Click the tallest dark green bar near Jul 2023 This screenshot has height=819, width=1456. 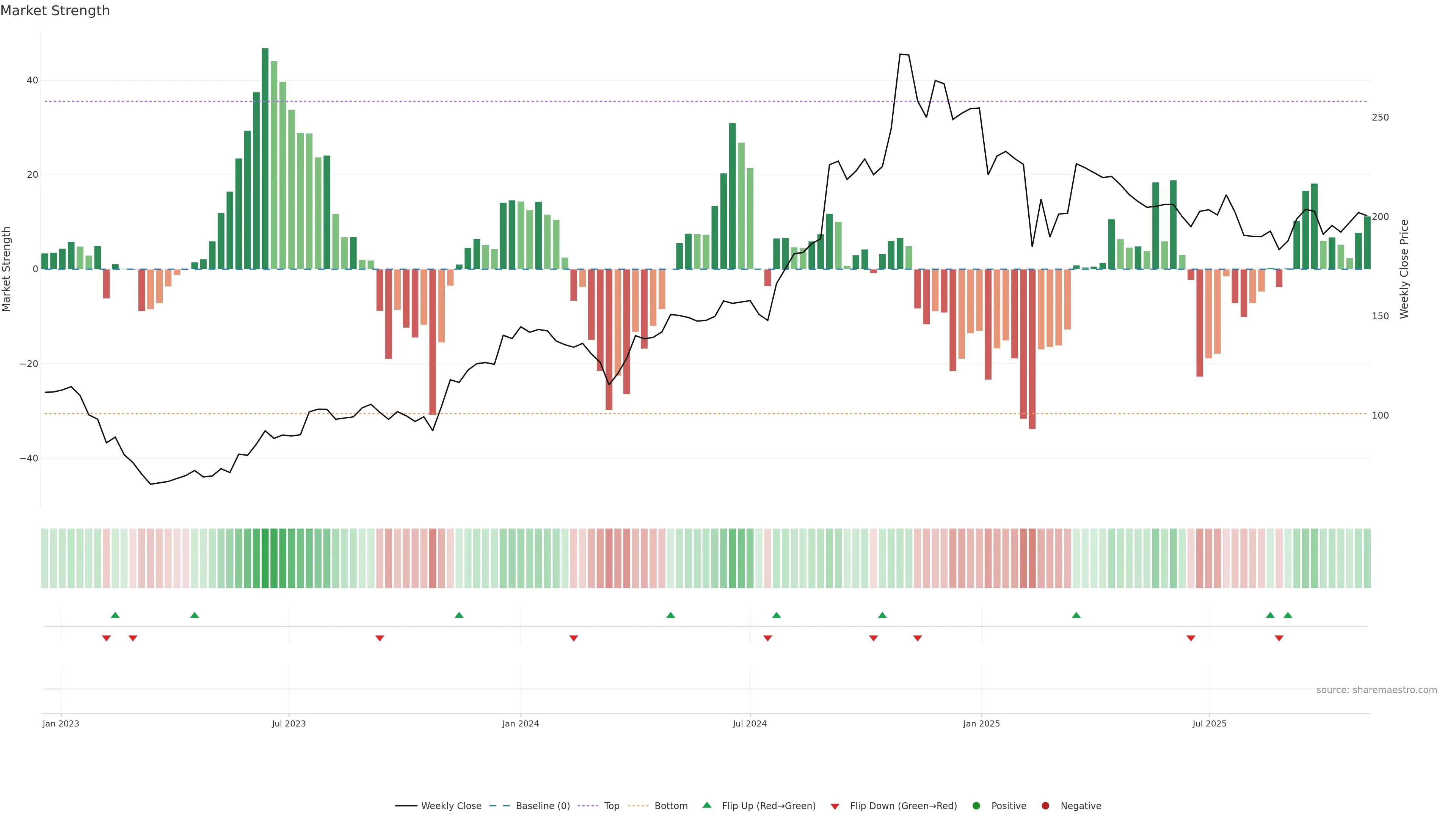pyautogui.click(x=265, y=158)
